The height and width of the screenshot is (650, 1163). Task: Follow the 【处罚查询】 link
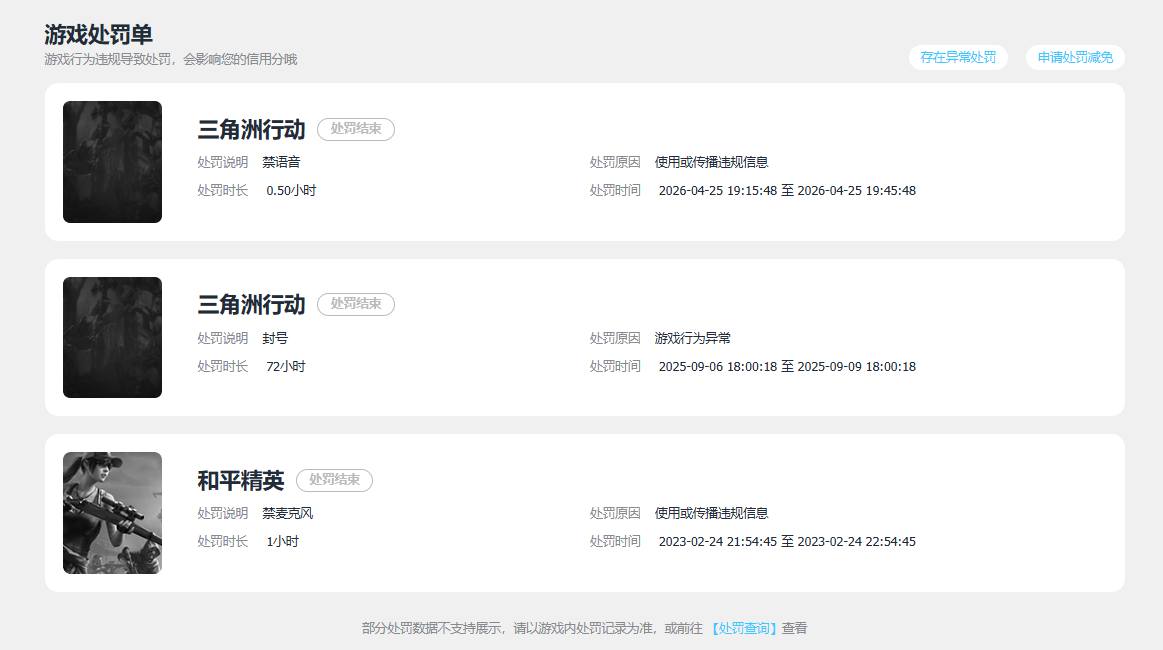(x=744, y=628)
